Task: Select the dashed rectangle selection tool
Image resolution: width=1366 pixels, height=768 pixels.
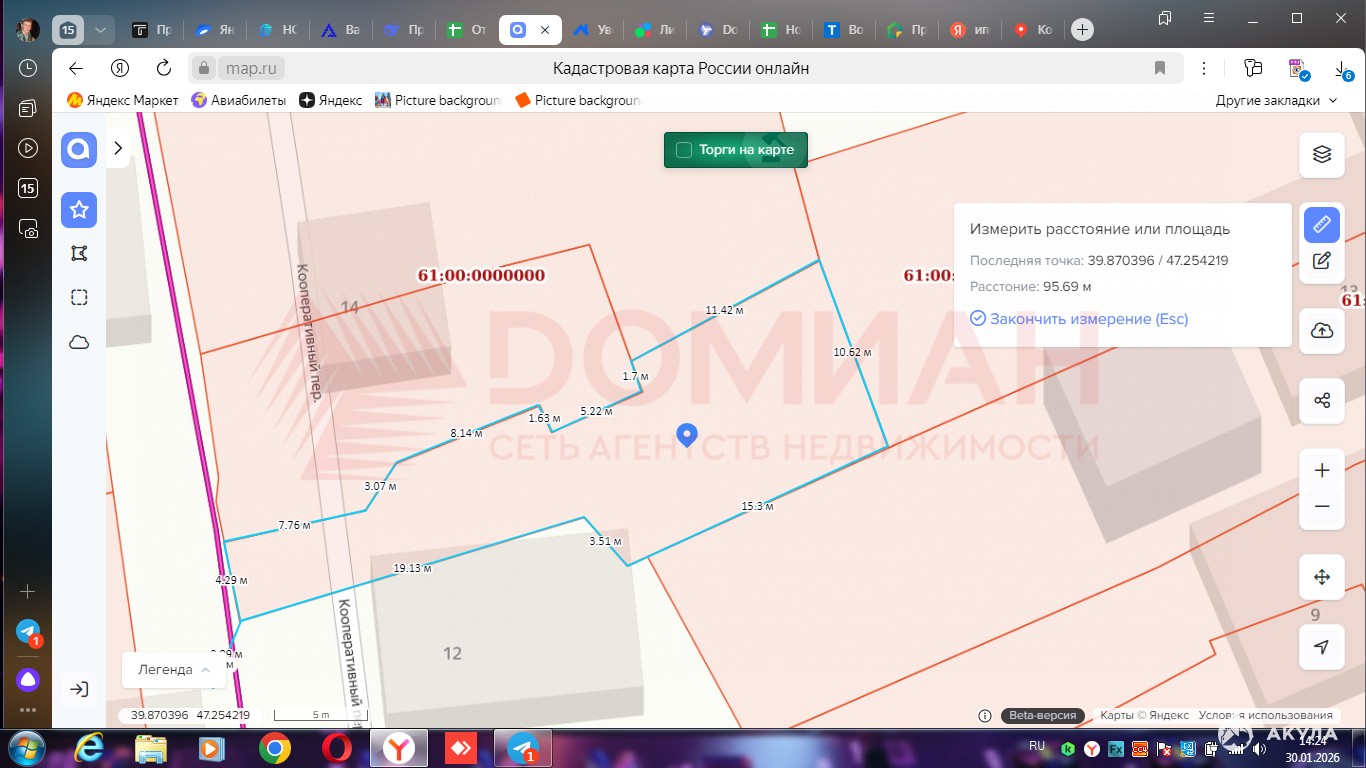Action: tap(79, 298)
